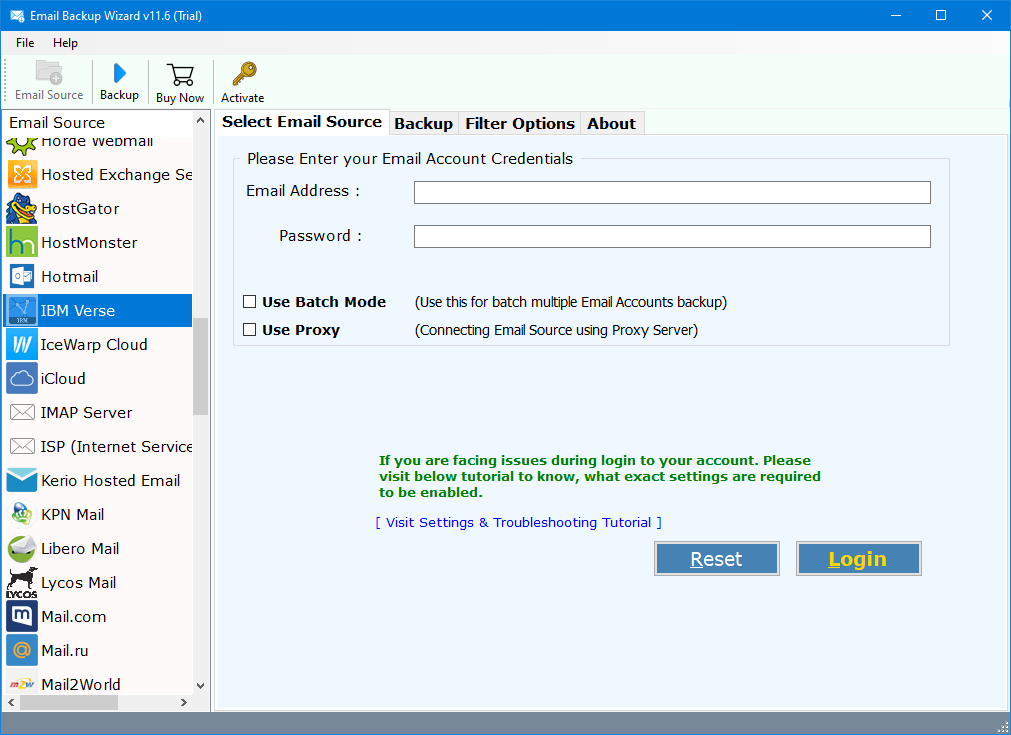Select the "IMAP Server" list entry text
Image resolution: width=1011 pixels, height=735 pixels.
86,413
